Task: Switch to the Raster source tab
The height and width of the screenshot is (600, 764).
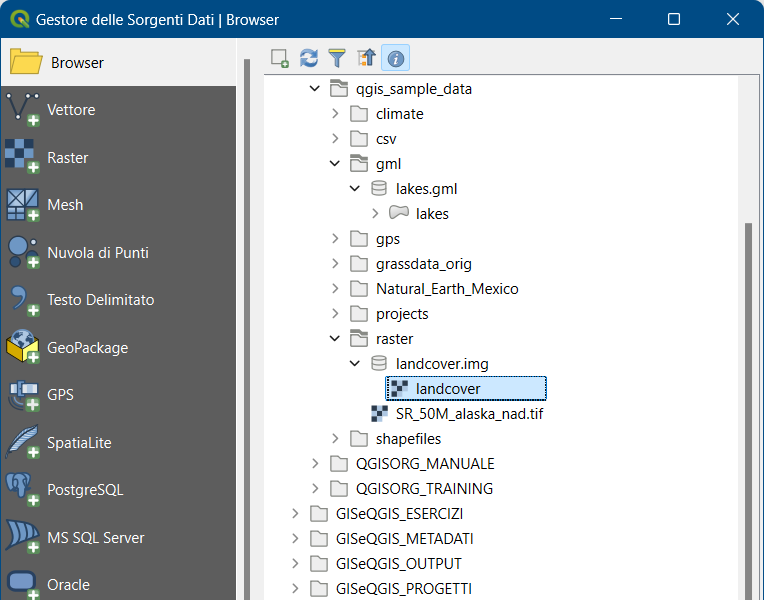Action: (119, 157)
